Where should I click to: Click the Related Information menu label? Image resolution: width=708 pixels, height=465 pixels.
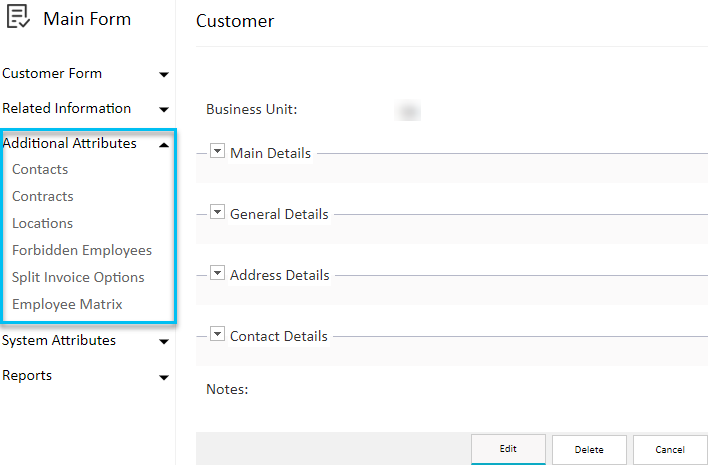tap(67, 108)
